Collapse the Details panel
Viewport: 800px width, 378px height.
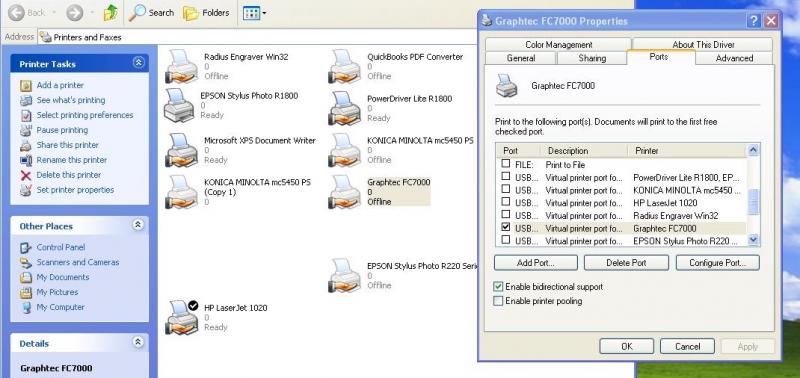(x=138, y=342)
